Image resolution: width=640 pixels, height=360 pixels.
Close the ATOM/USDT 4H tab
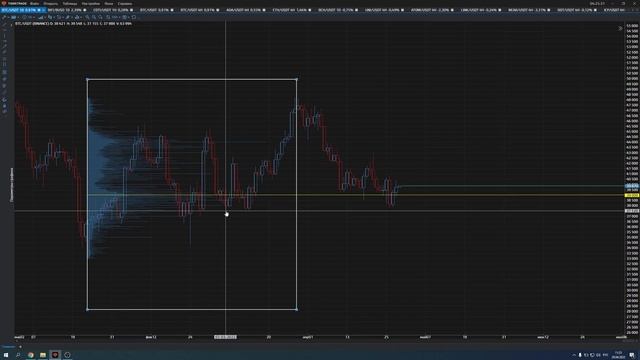pyautogui.click(x=452, y=10)
